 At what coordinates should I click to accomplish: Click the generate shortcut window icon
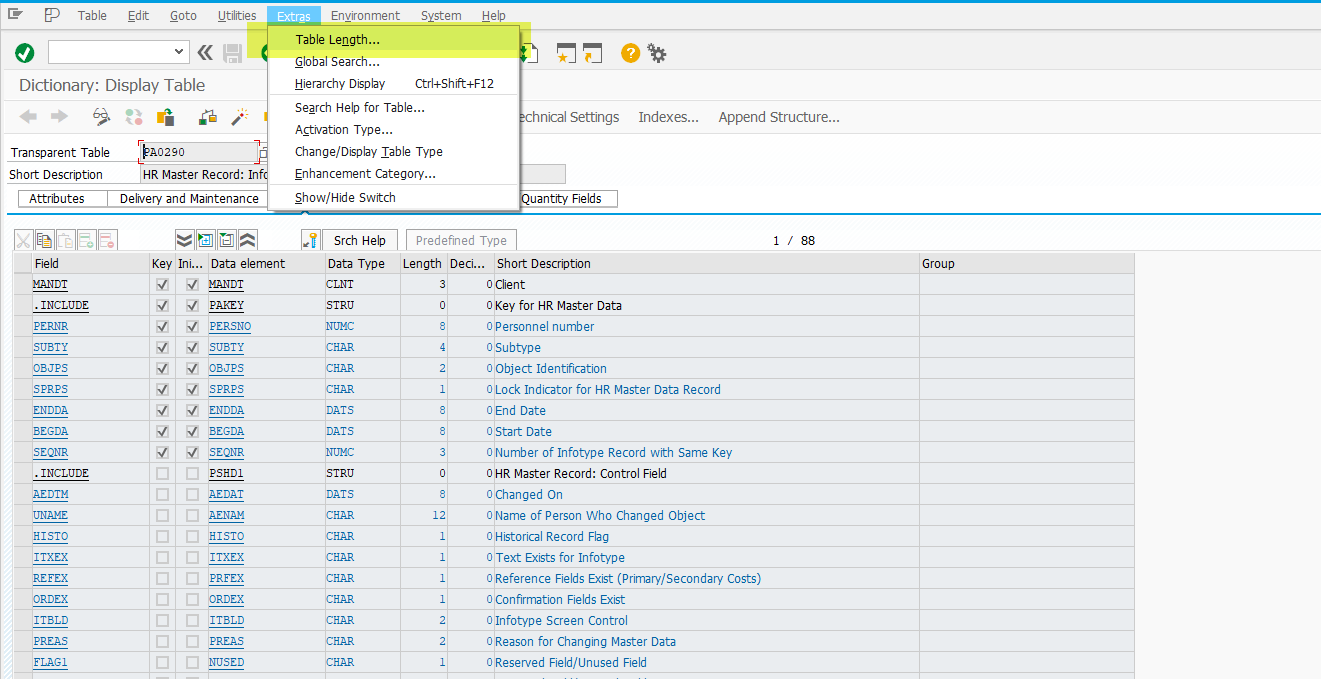[593, 53]
